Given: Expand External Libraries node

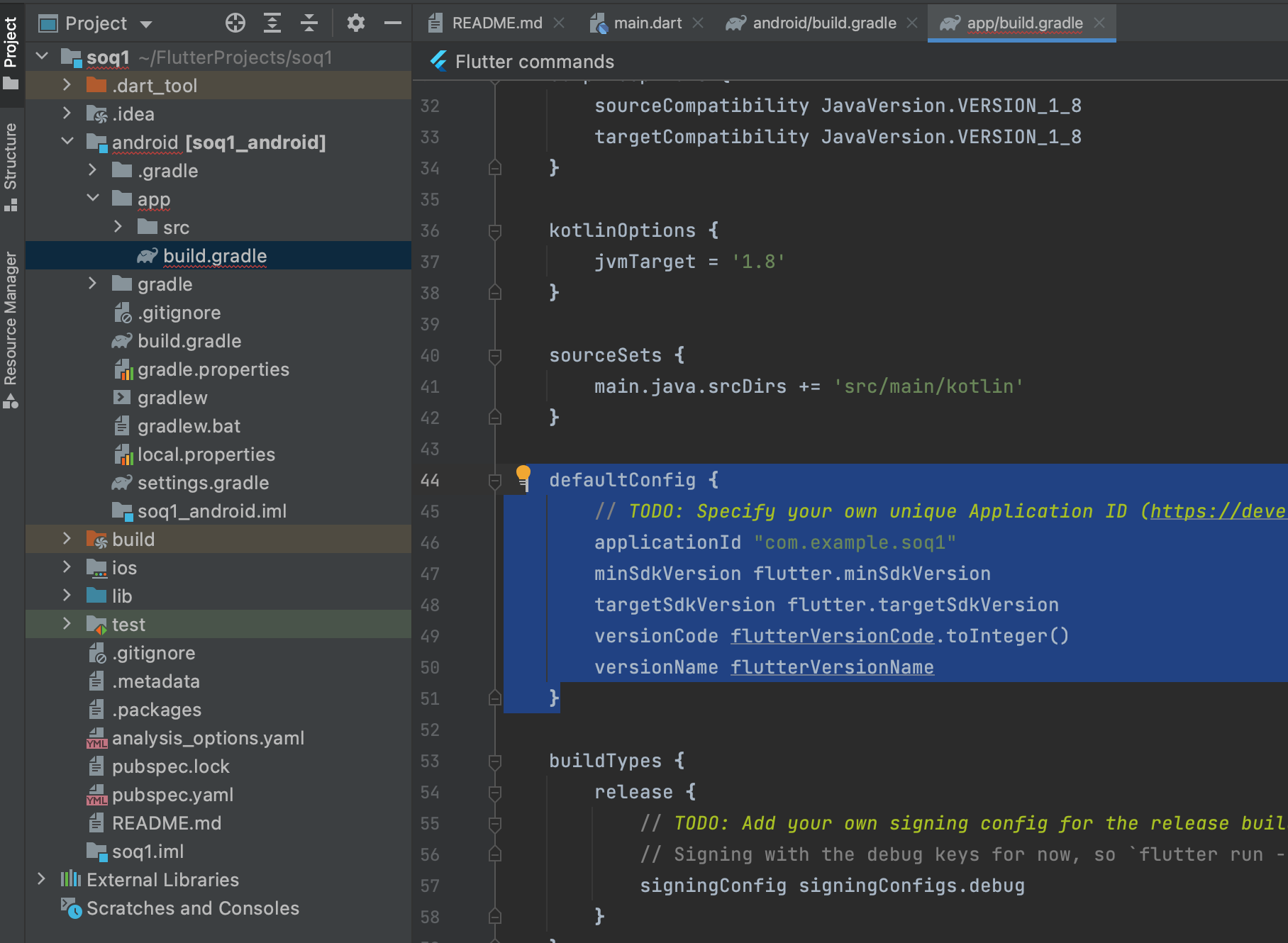Looking at the screenshot, I should point(41,879).
